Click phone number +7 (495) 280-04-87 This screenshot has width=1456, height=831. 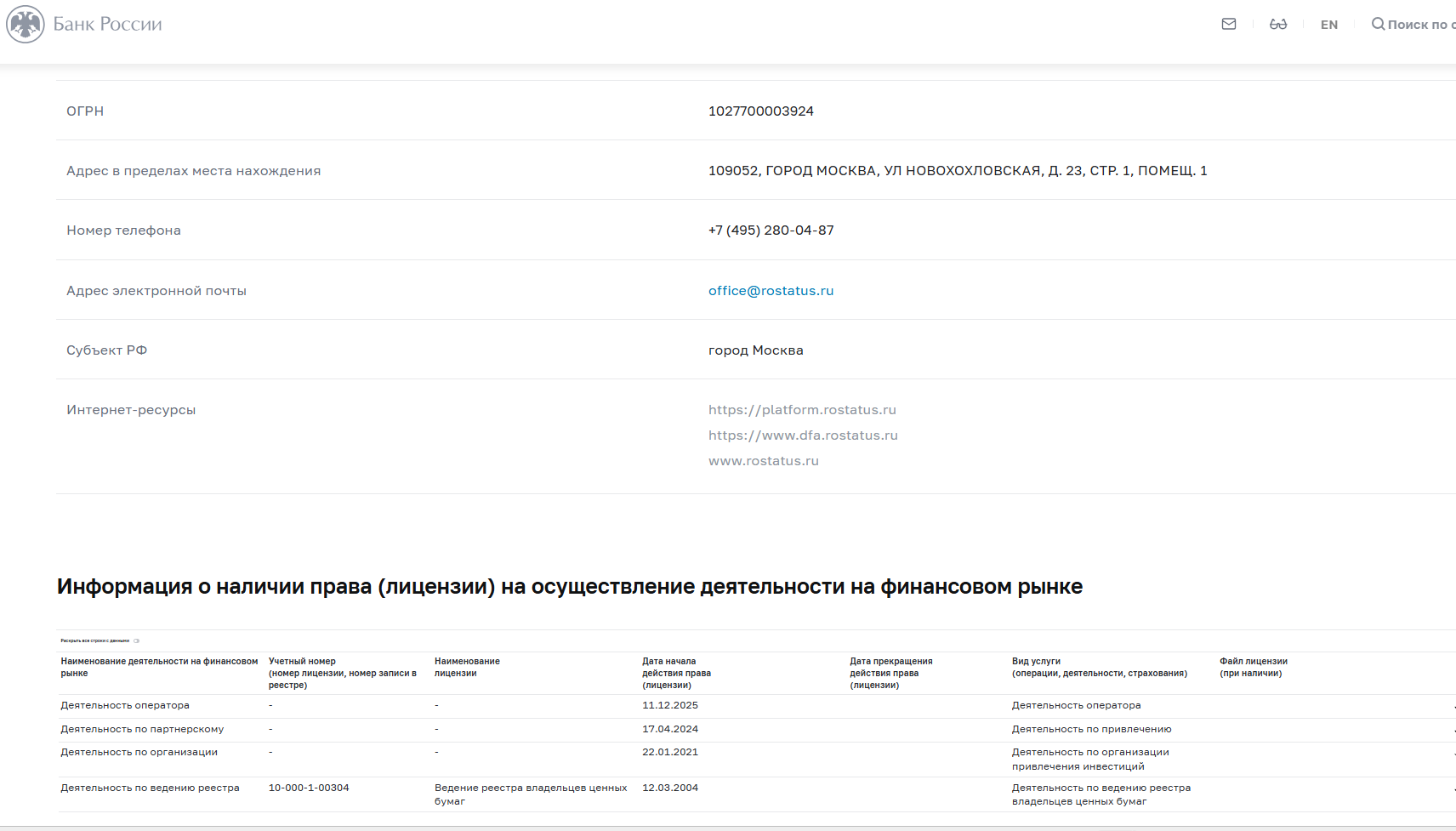[771, 230]
